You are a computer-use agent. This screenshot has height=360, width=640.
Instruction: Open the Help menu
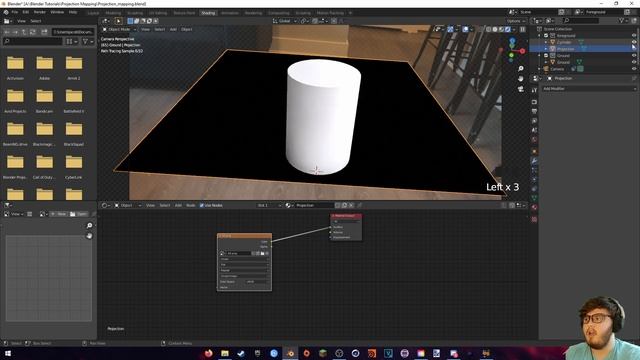click(73, 12)
